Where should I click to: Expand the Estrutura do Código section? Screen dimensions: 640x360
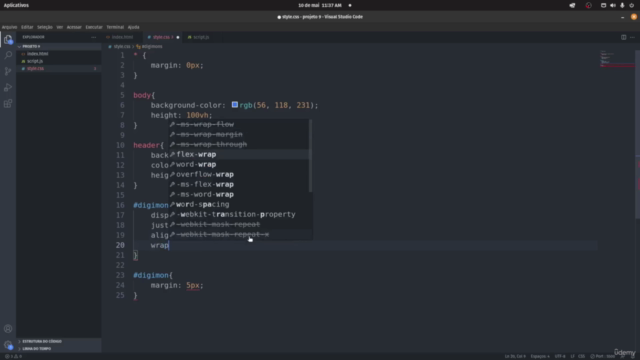(59, 341)
